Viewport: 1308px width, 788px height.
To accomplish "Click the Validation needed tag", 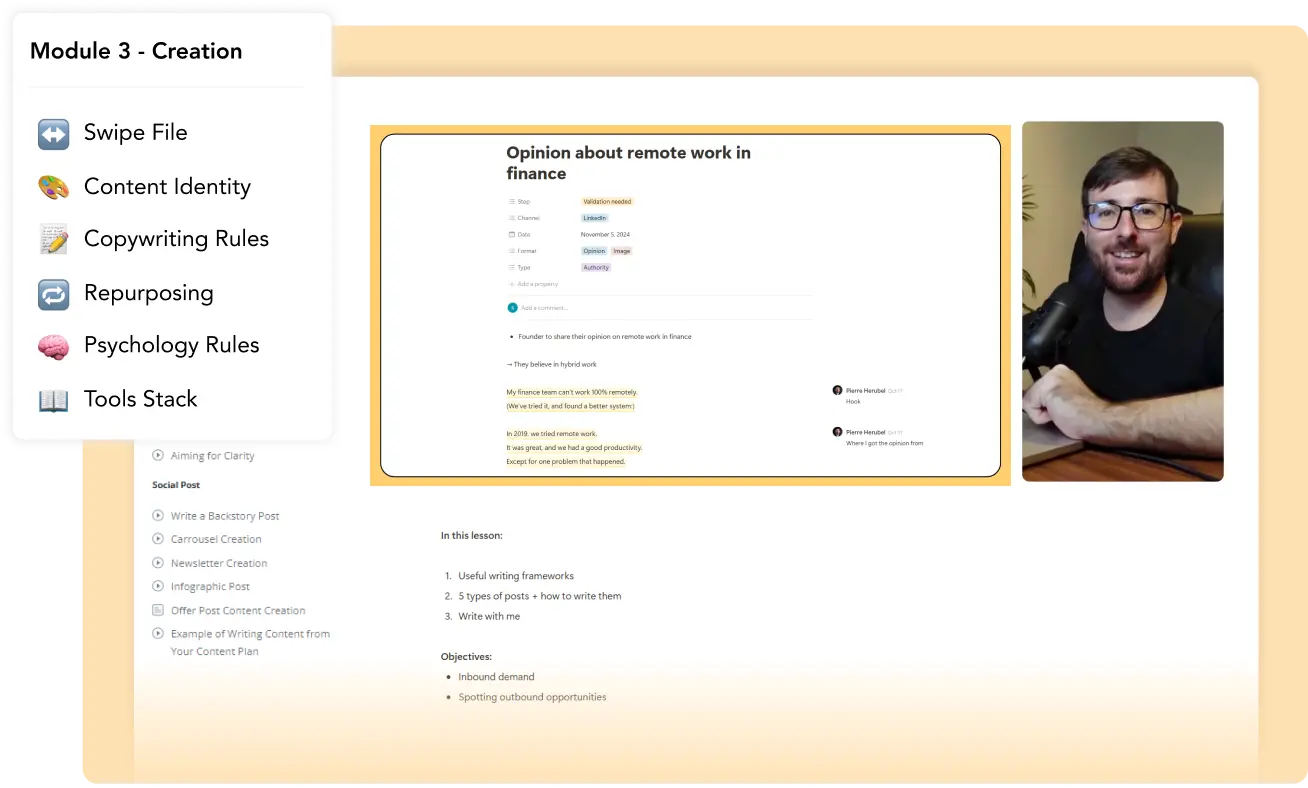I will (607, 202).
